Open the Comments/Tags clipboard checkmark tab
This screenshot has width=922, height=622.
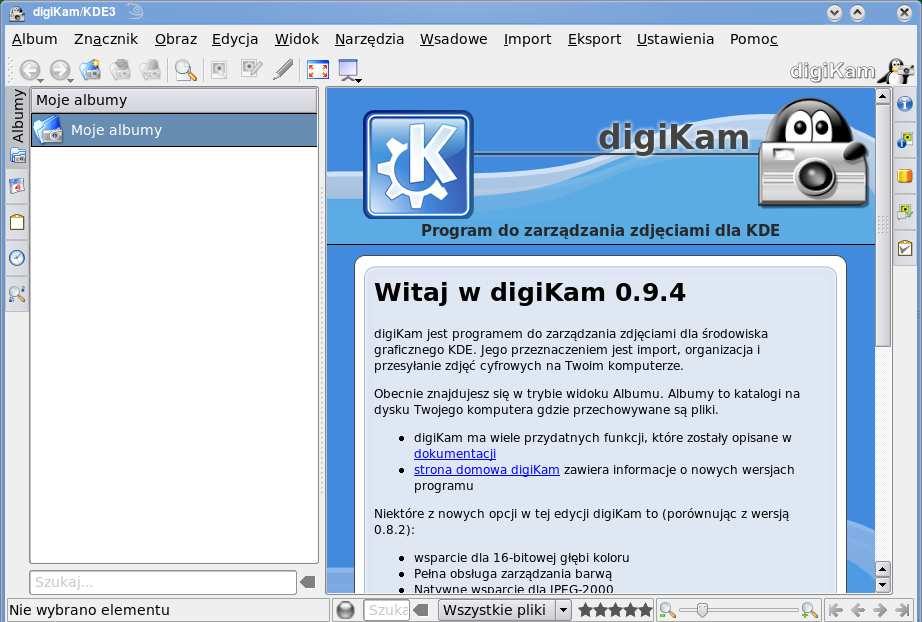pos(905,248)
